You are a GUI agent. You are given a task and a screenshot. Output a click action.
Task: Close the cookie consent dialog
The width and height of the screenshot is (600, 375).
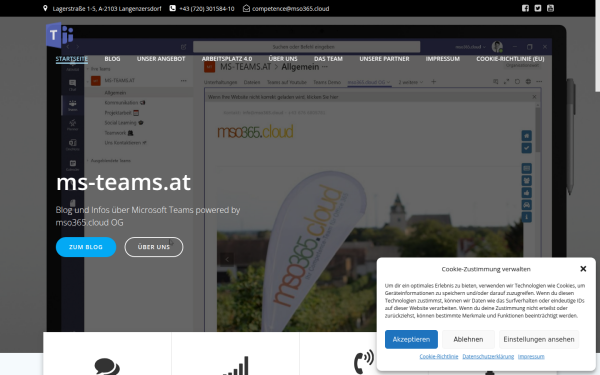coord(583,269)
